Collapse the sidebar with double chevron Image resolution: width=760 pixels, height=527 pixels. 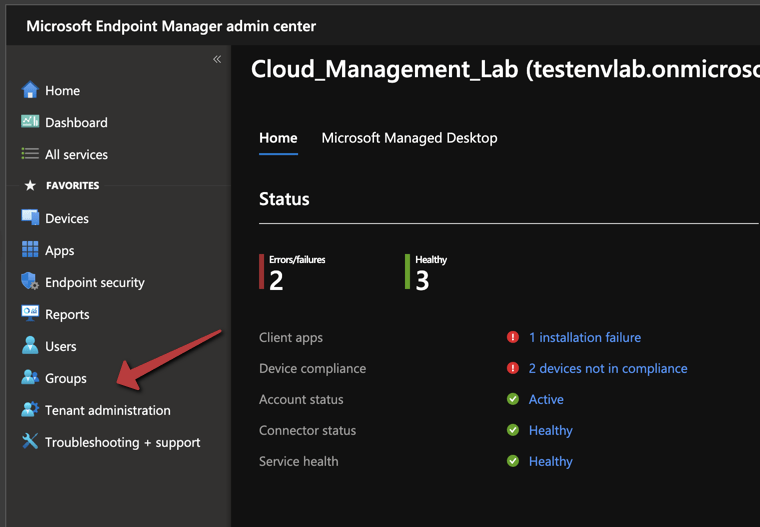pos(217,59)
